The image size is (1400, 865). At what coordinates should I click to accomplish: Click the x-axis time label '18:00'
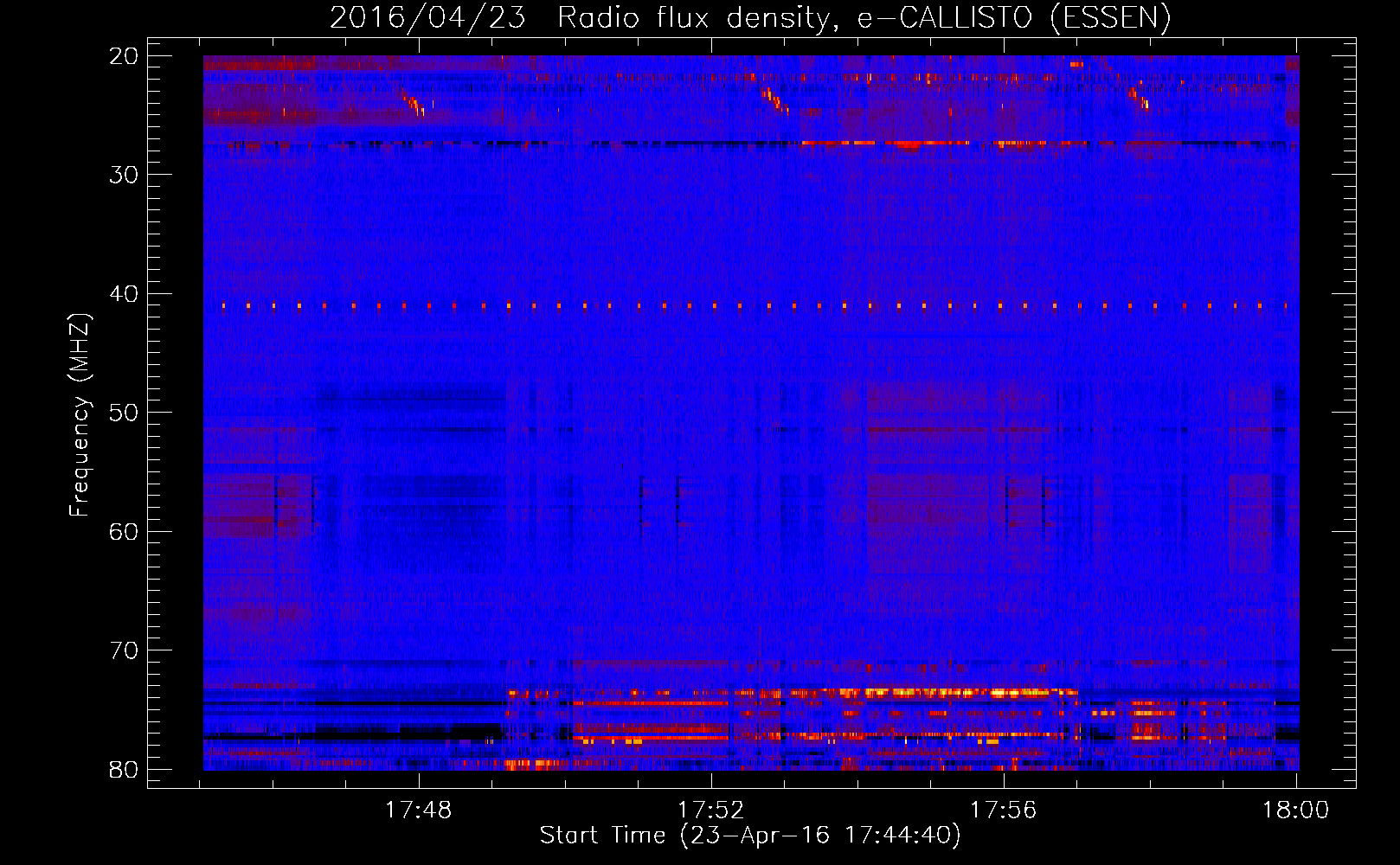(1295, 811)
